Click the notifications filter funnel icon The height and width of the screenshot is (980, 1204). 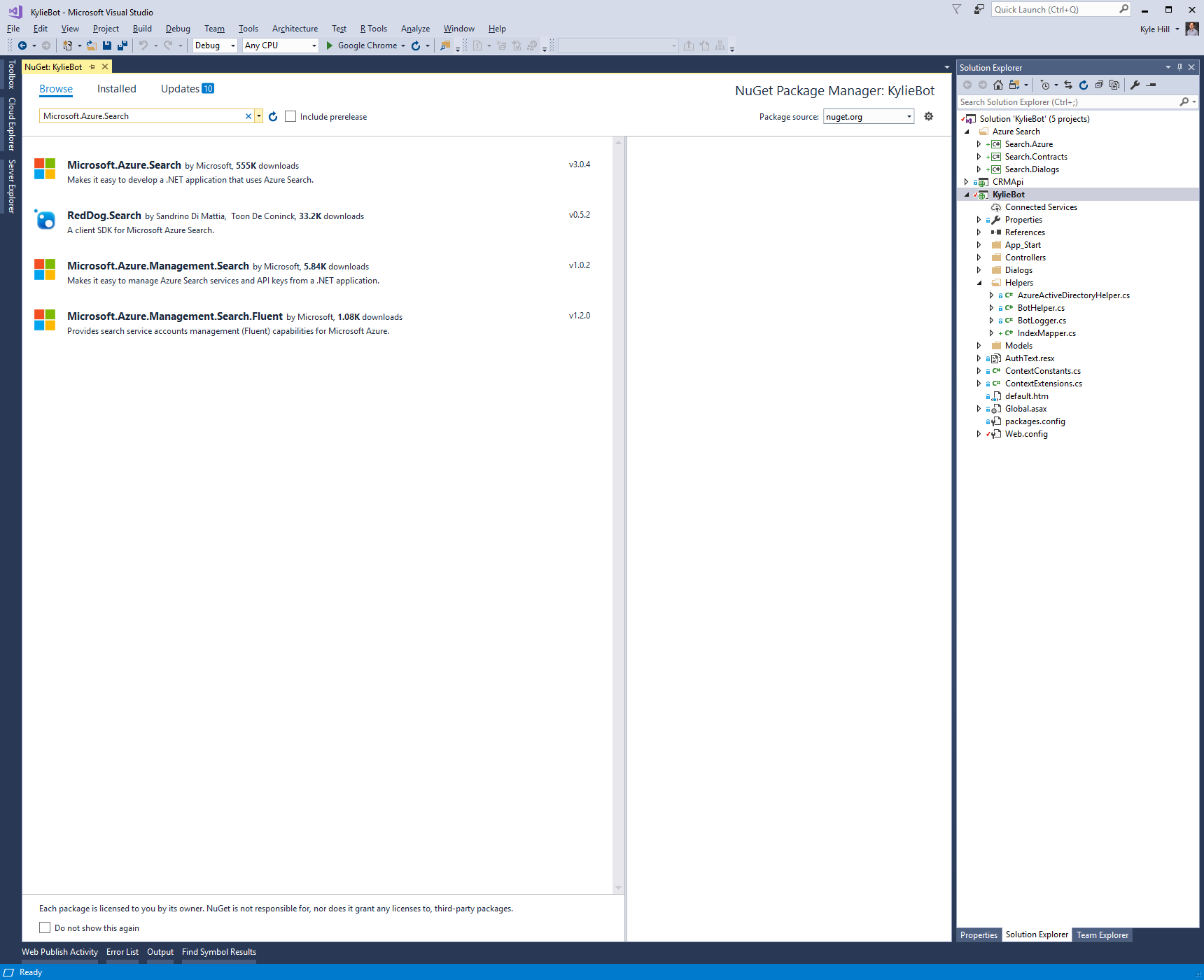(956, 9)
